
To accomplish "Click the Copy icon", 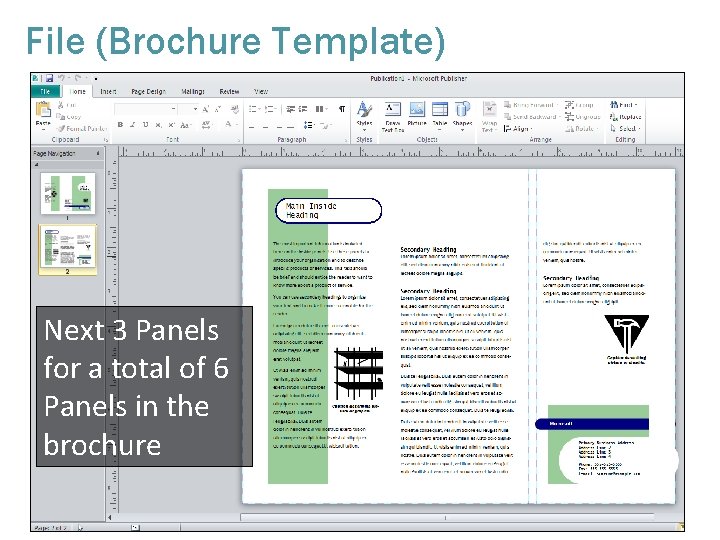I will 61,117.
